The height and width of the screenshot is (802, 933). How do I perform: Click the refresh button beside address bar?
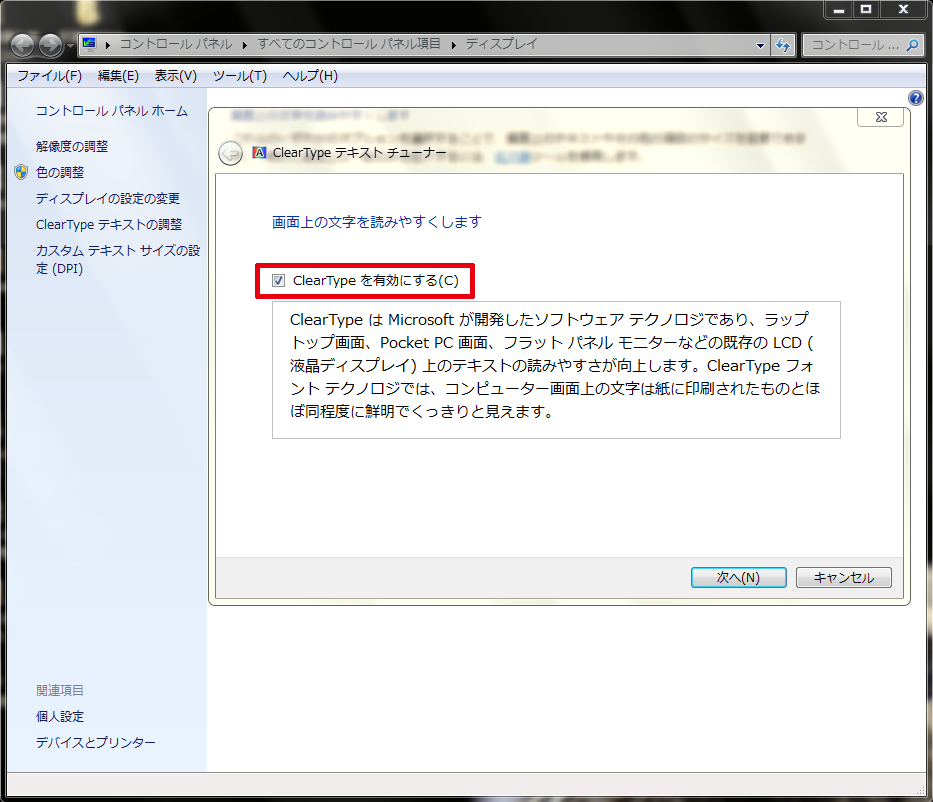[x=783, y=45]
